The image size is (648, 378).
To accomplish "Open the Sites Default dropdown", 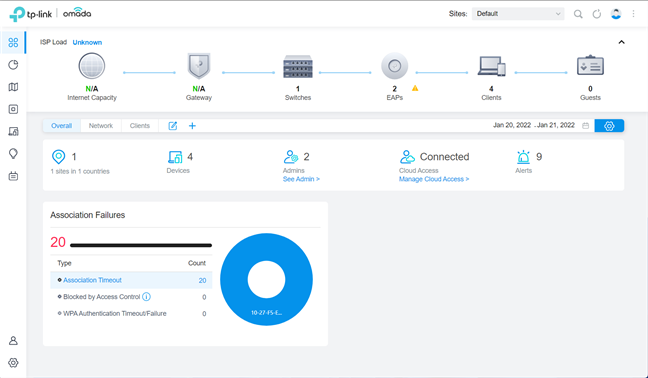I will [x=518, y=14].
